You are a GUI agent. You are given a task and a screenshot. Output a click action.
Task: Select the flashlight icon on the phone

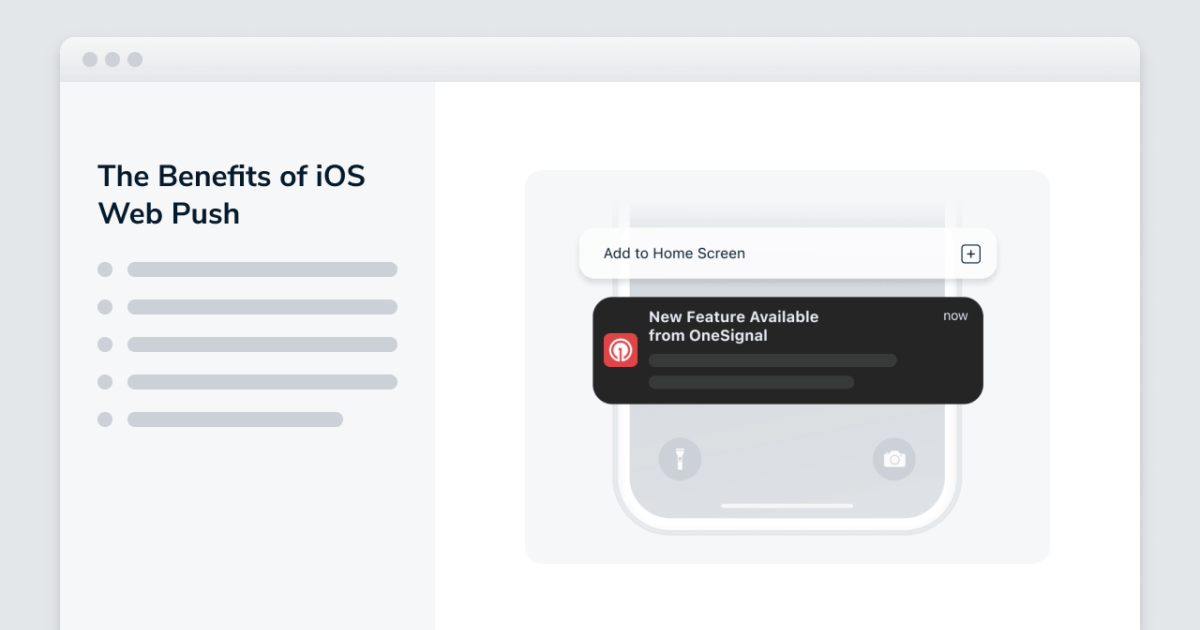680,458
